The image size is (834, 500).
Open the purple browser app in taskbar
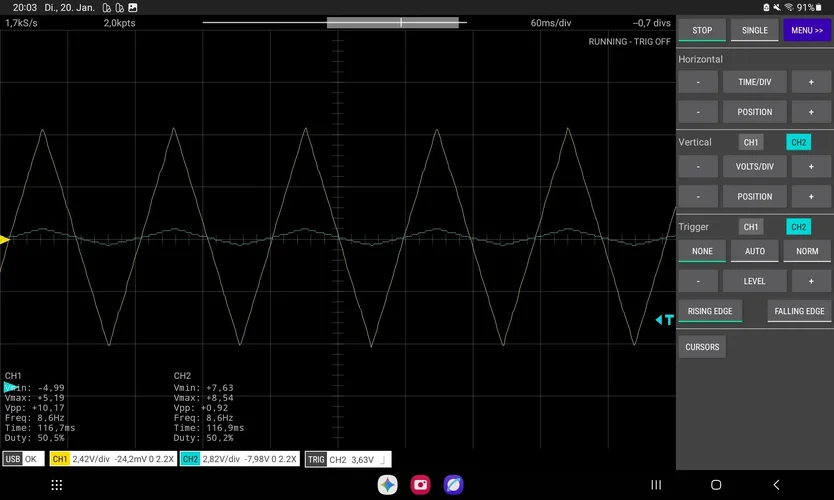point(453,485)
